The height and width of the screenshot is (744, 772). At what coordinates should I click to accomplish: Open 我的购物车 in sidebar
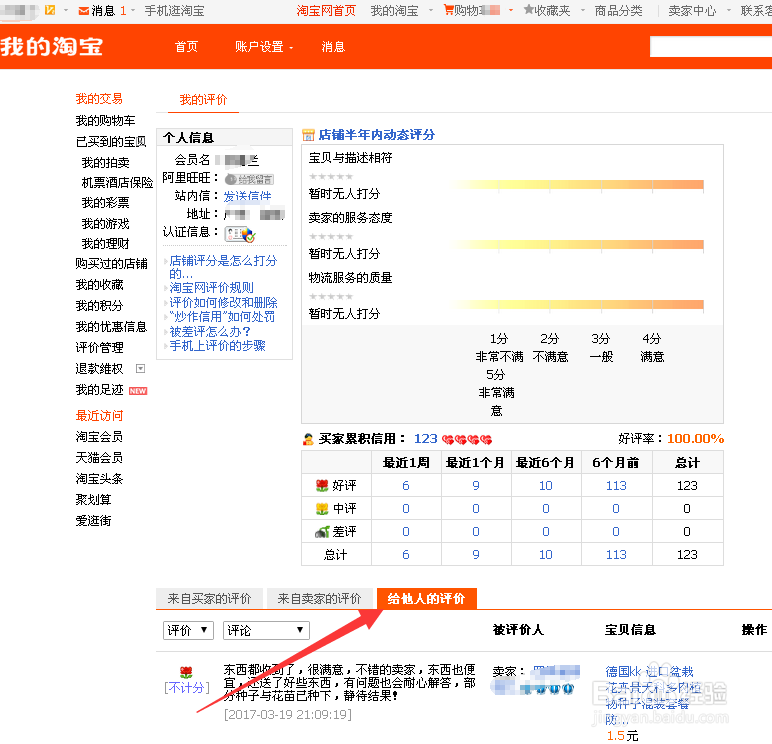point(105,121)
